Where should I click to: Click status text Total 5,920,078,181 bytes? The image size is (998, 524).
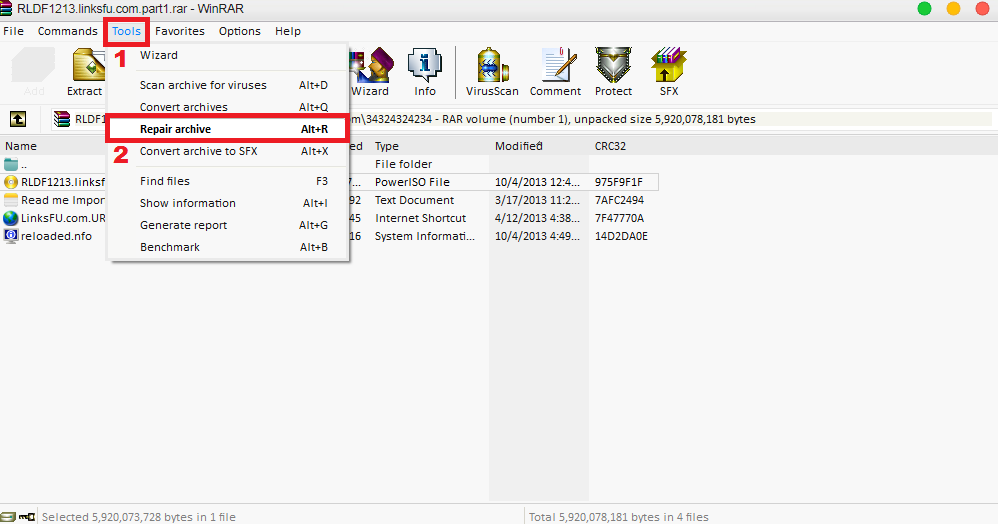(619, 517)
